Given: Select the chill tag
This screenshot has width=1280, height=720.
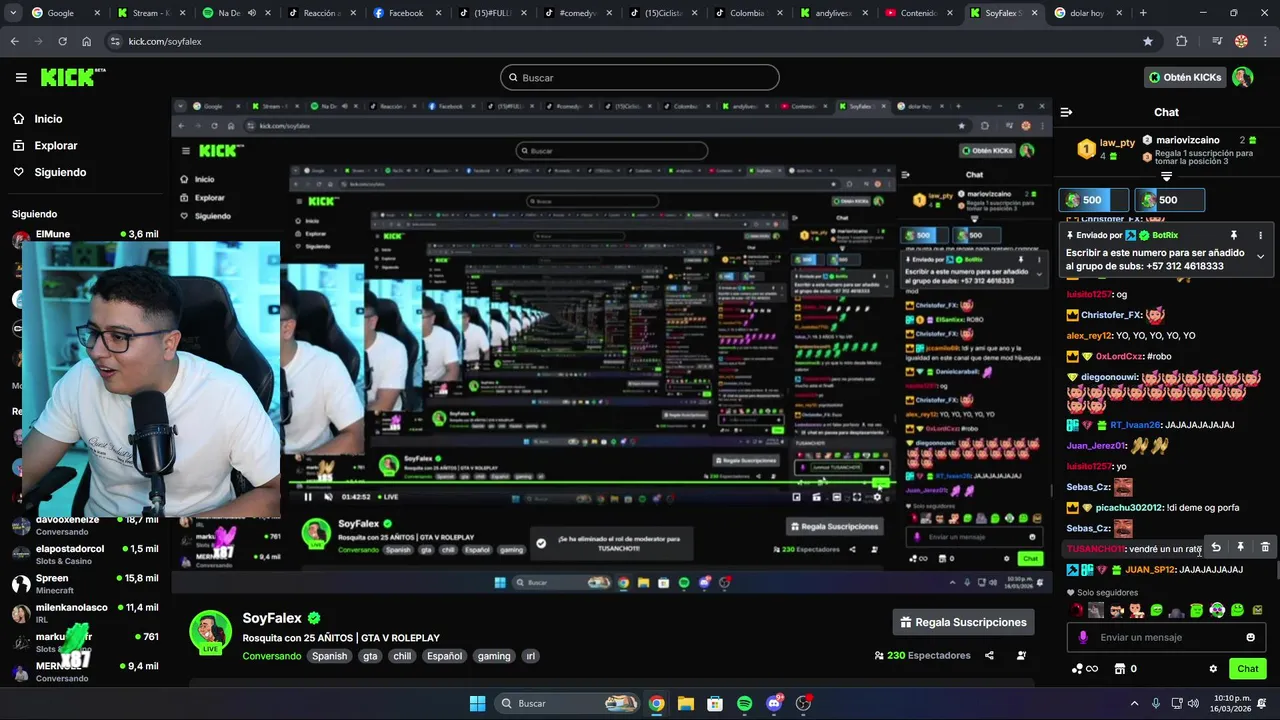Looking at the screenshot, I should point(402,656).
